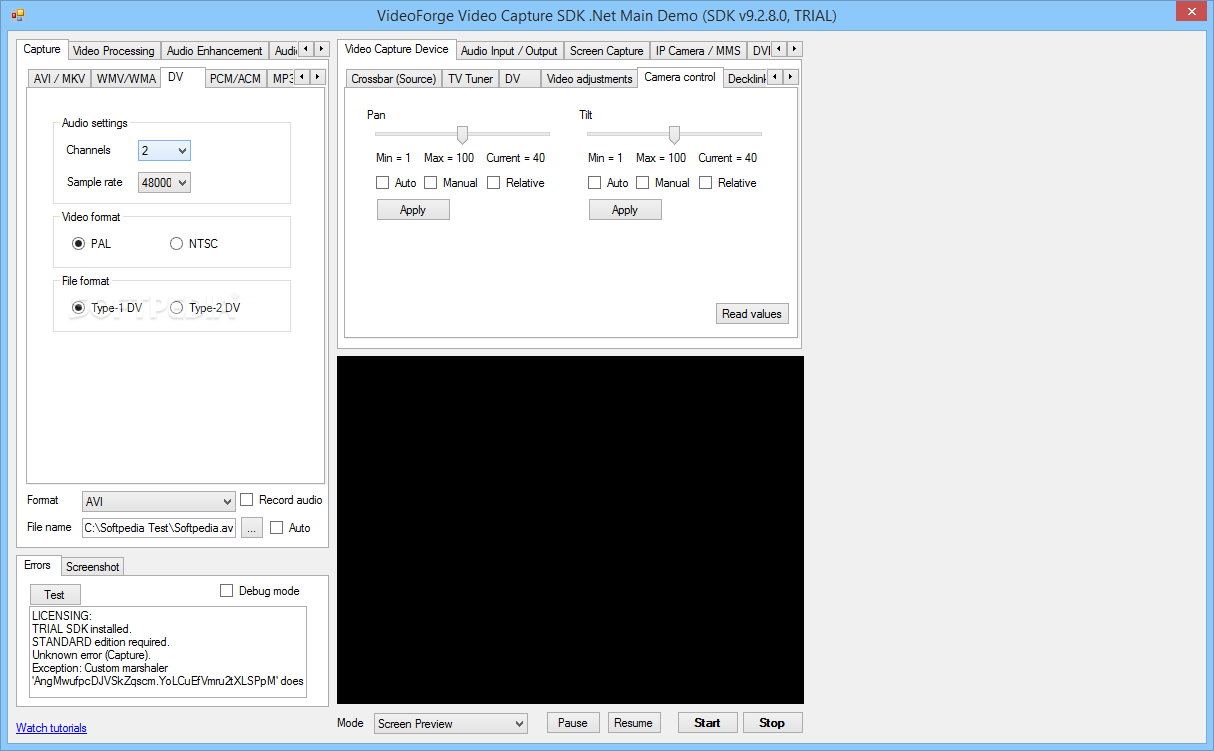Click Read values button
This screenshot has width=1214, height=751.
click(x=752, y=314)
